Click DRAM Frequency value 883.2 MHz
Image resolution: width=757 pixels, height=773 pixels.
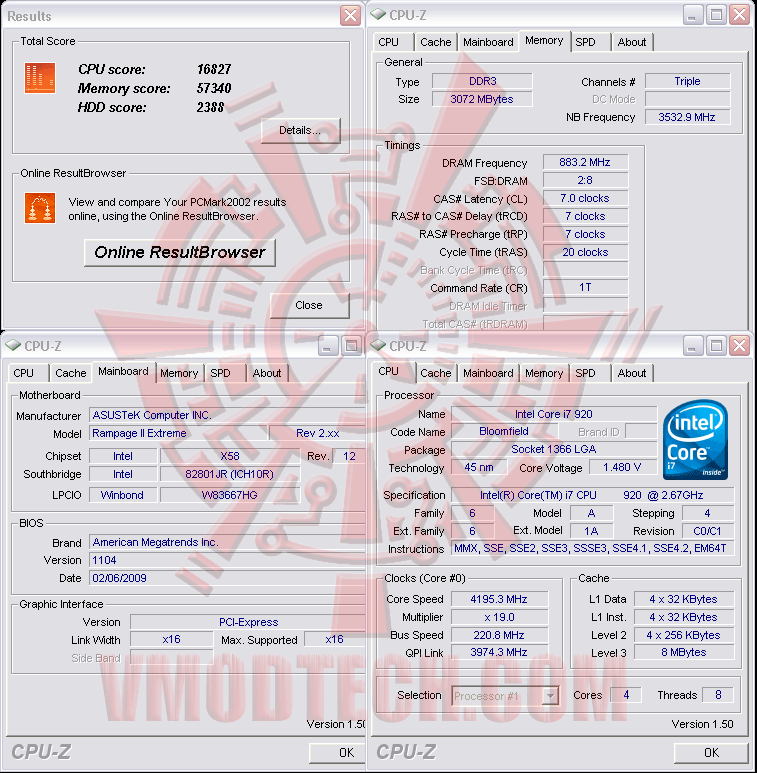tap(585, 162)
